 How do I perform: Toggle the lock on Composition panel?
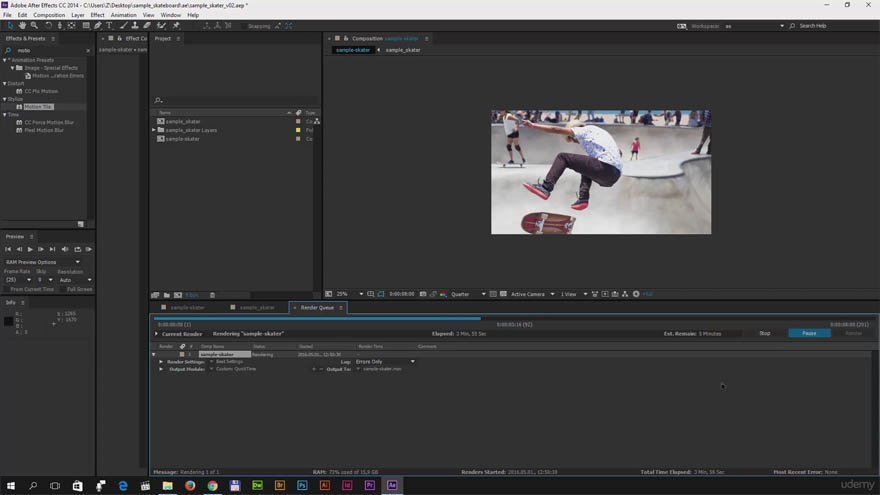pyautogui.click(x=346, y=39)
